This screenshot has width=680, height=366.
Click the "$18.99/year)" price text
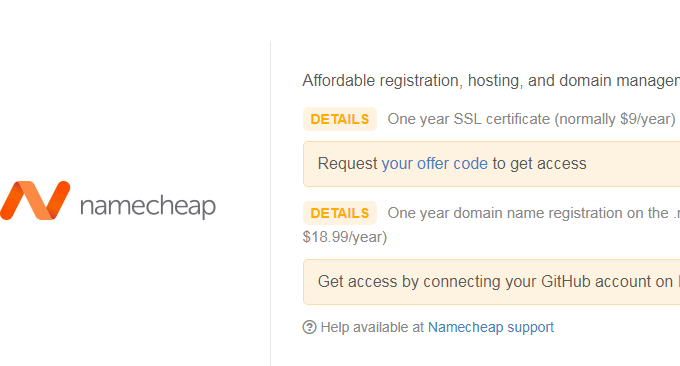point(345,237)
